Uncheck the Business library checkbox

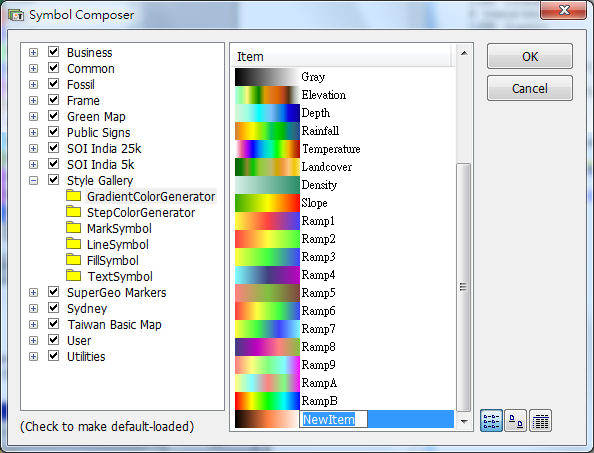(x=53, y=52)
